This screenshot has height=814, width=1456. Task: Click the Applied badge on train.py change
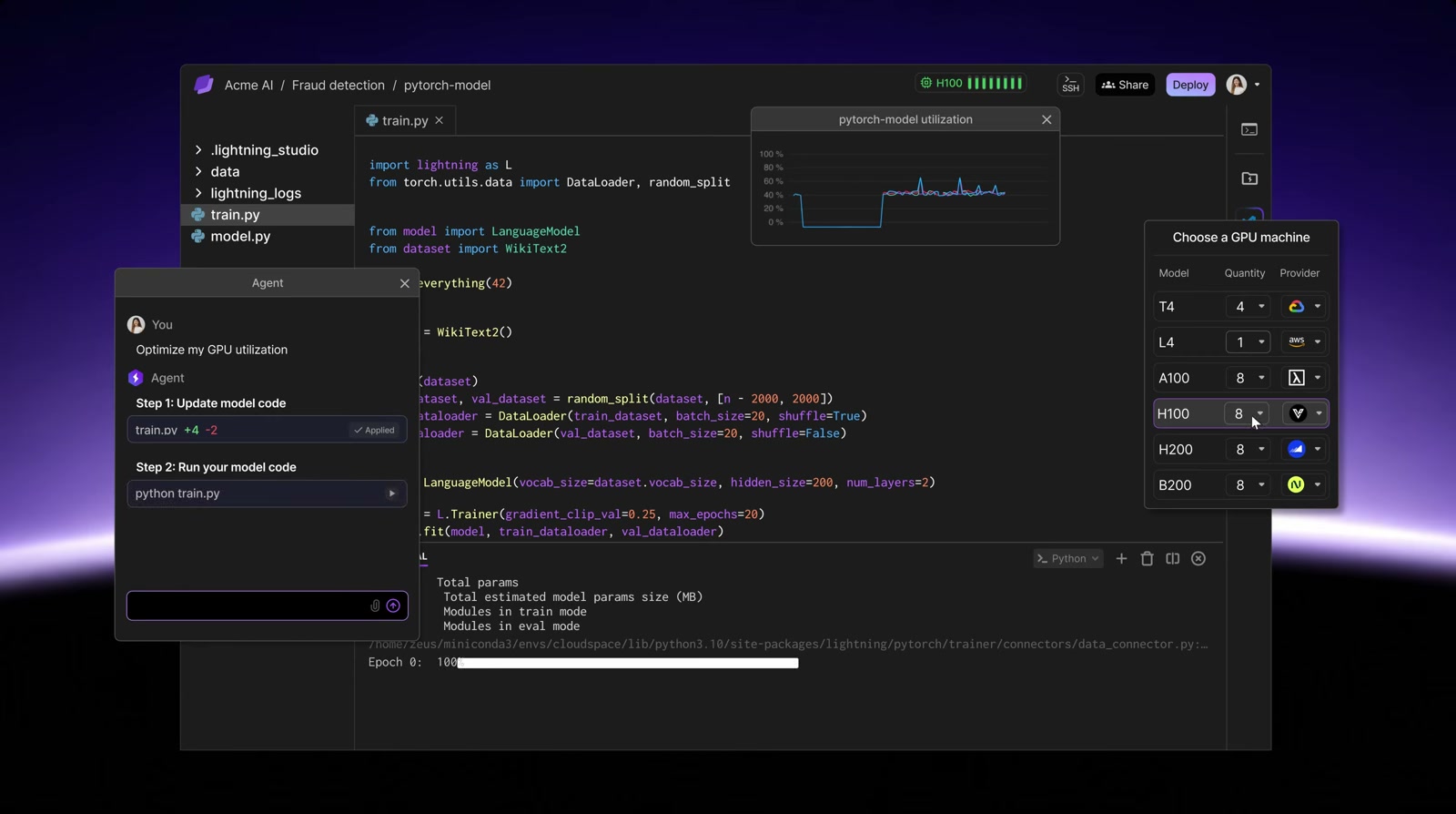point(374,430)
